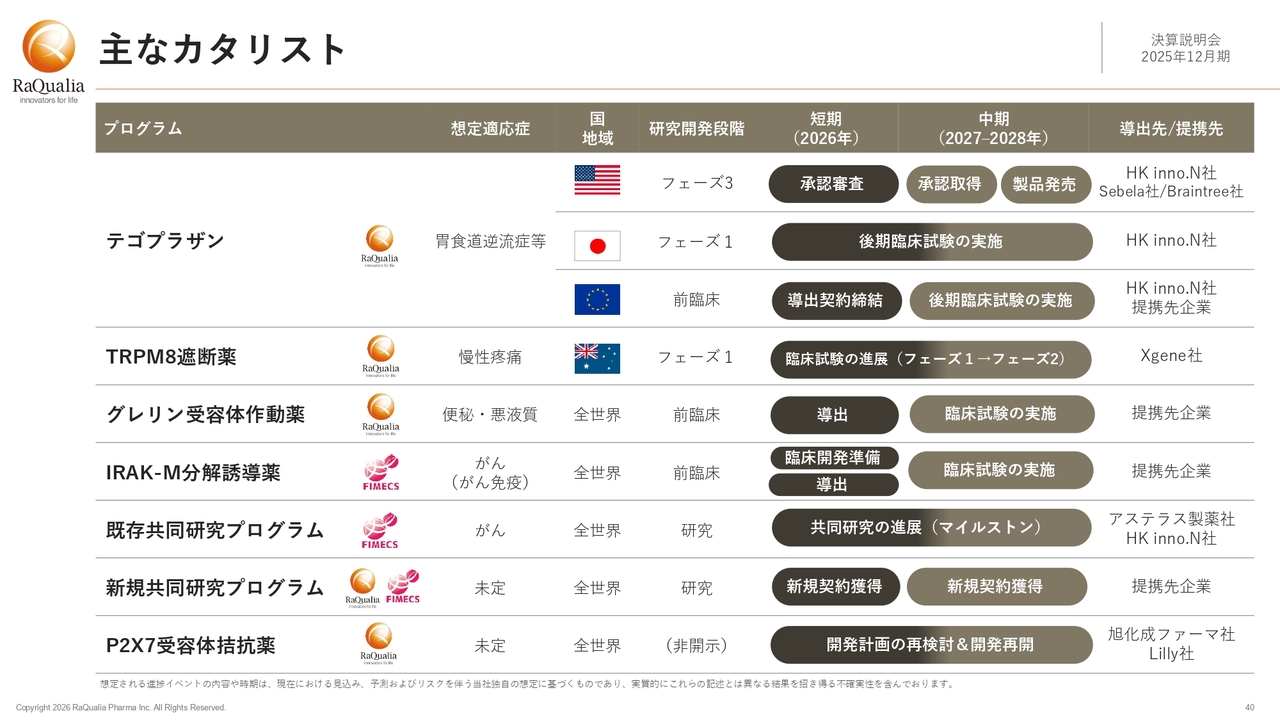Click the United States flag icon
Screen dimensions: 1280x720
tap(597, 181)
